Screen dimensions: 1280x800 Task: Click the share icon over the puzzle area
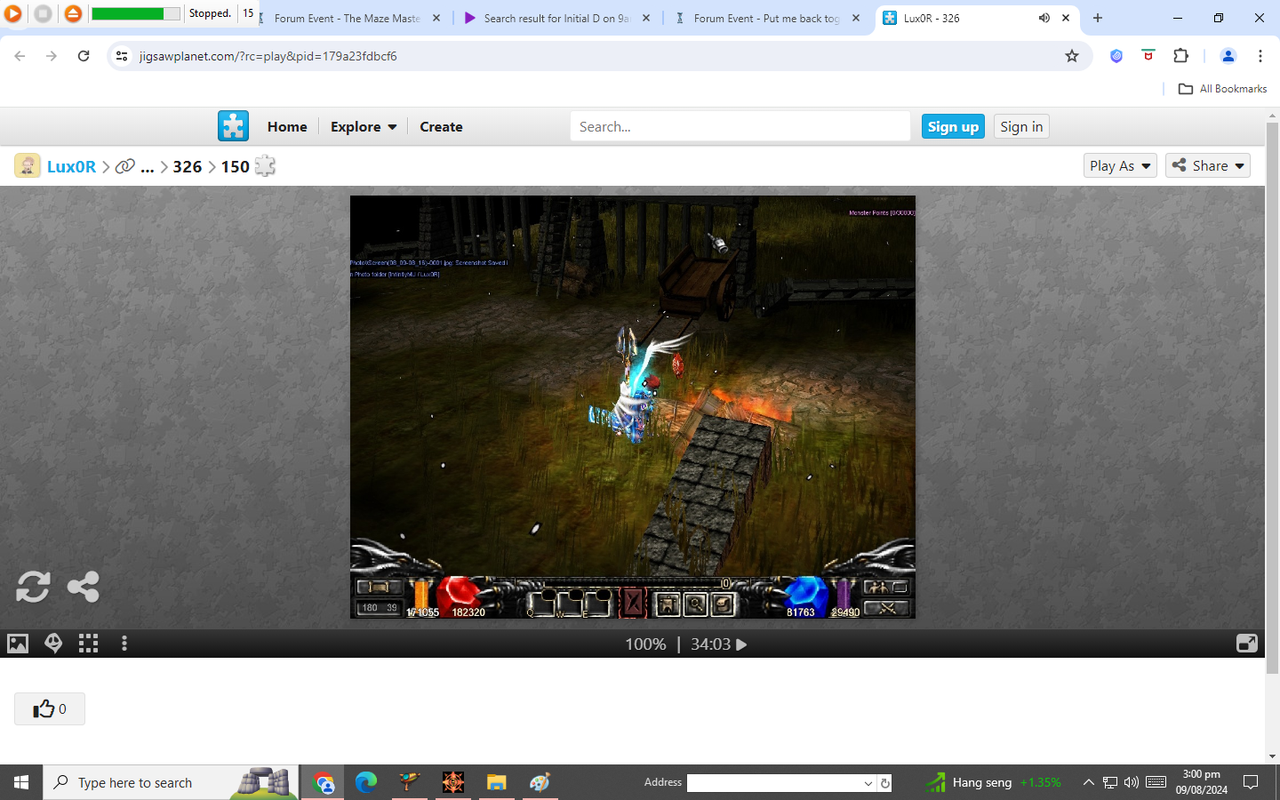pyautogui.click(x=83, y=587)
